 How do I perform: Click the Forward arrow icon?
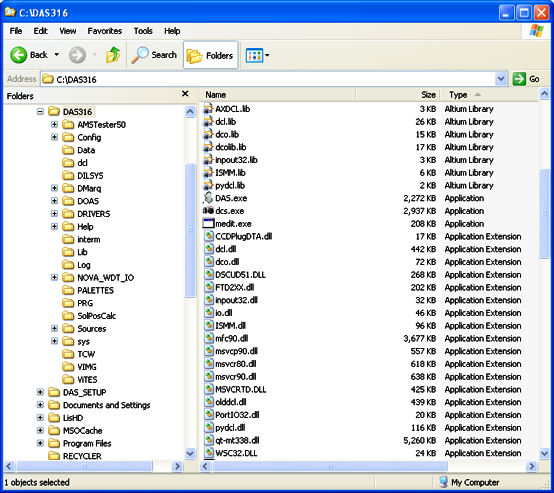pos(77,55)
